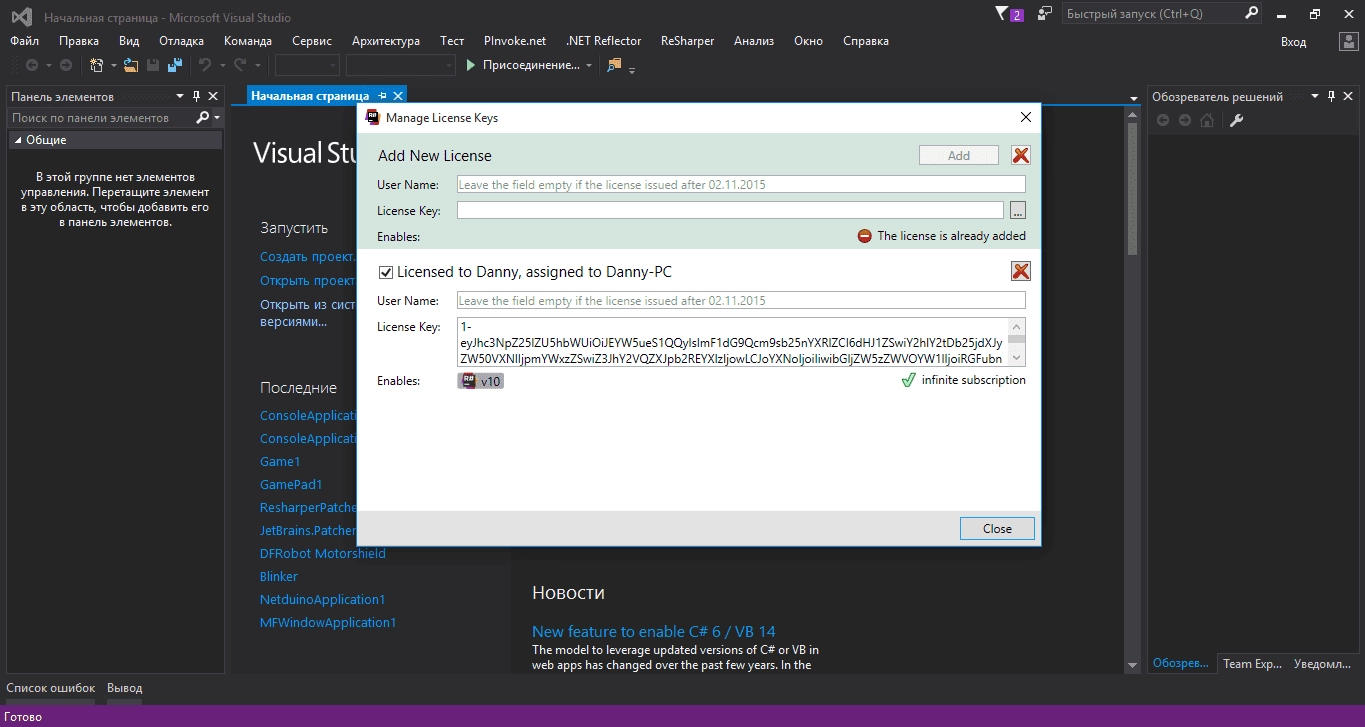1365x727 pixels.
Task: Click the Open File toolbar icon
Action: 131,65
